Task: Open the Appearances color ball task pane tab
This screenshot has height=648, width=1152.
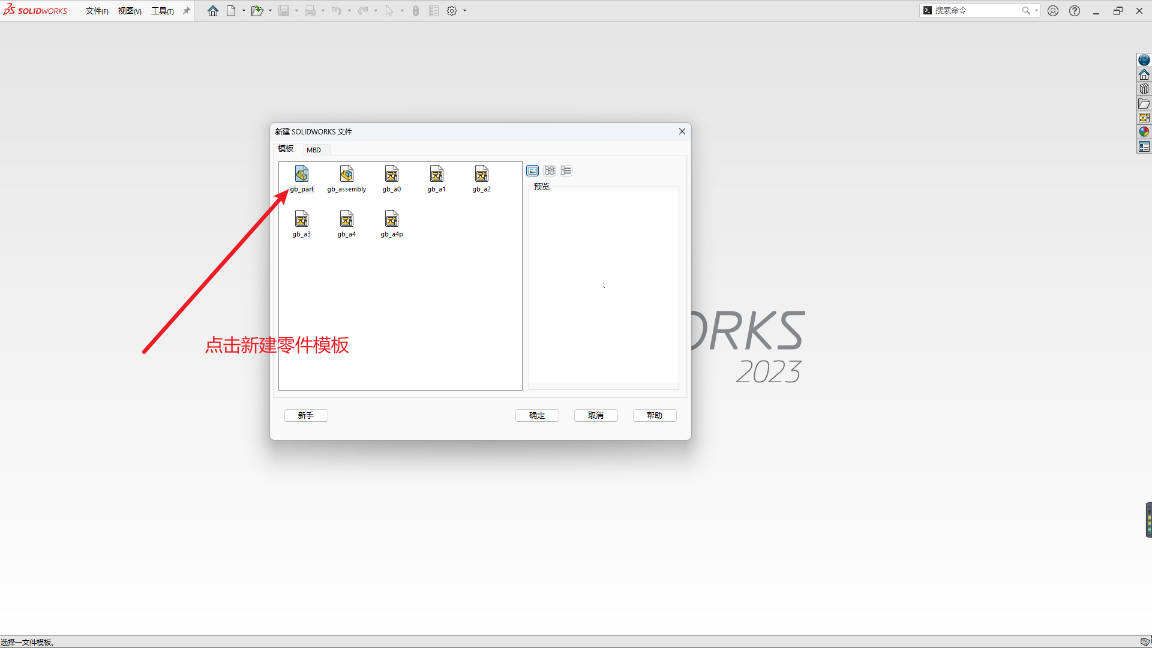Action: click(1144, 132)
